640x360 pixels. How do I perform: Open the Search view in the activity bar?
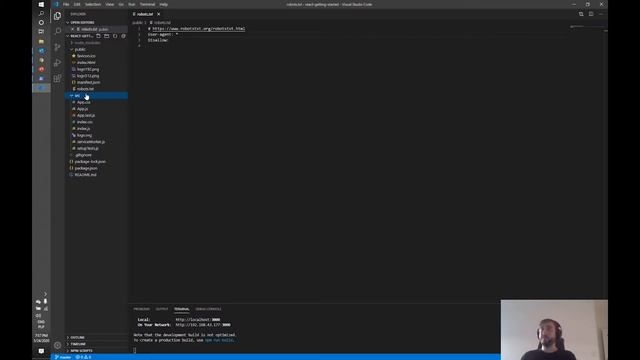[x=58, y=31]
